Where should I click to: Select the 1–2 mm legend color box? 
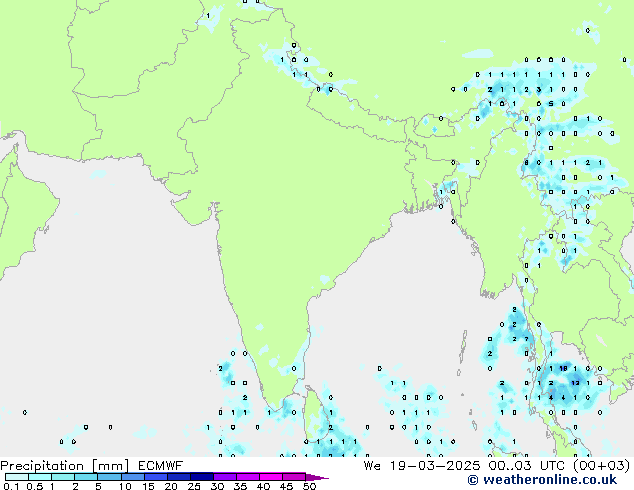click(63, 477)
